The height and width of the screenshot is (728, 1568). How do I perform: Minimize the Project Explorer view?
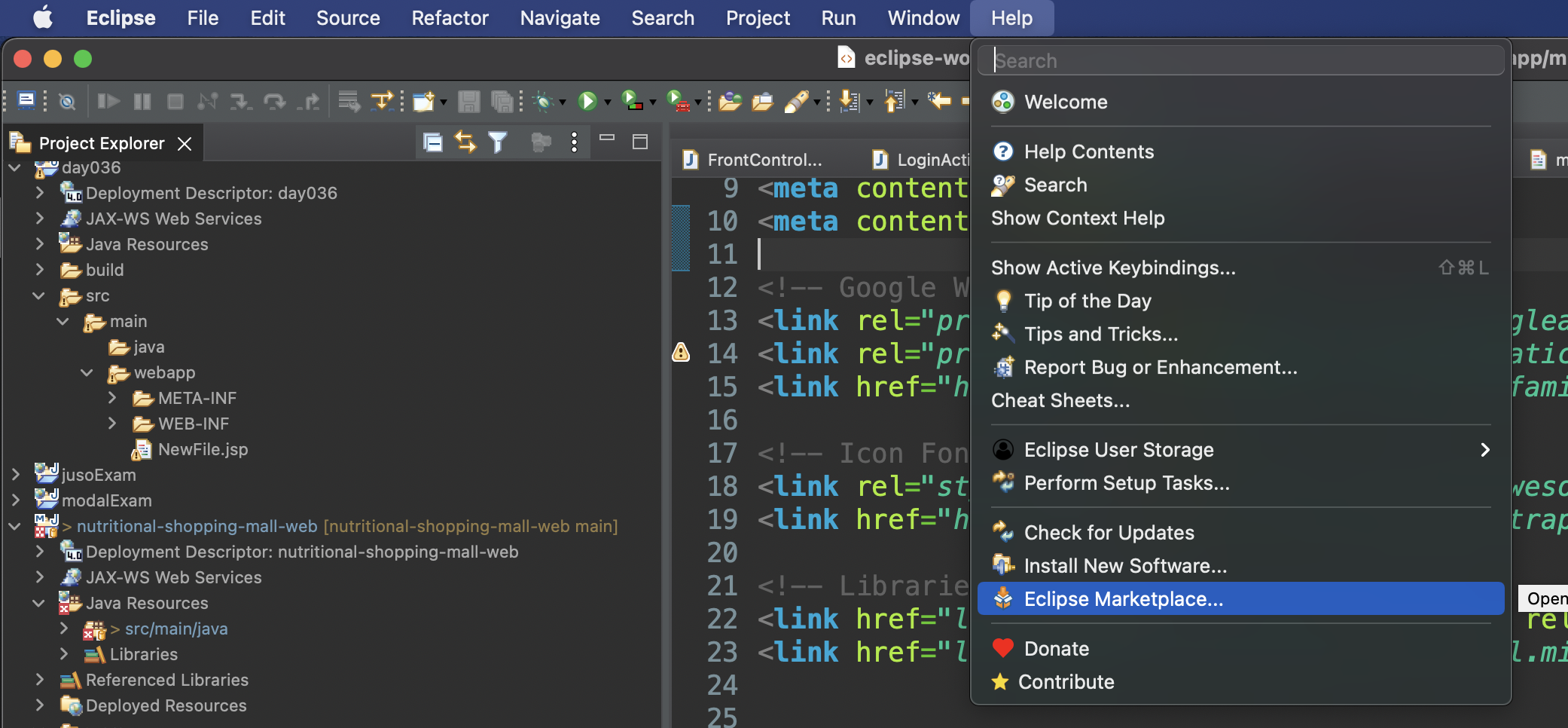(607, 139)
